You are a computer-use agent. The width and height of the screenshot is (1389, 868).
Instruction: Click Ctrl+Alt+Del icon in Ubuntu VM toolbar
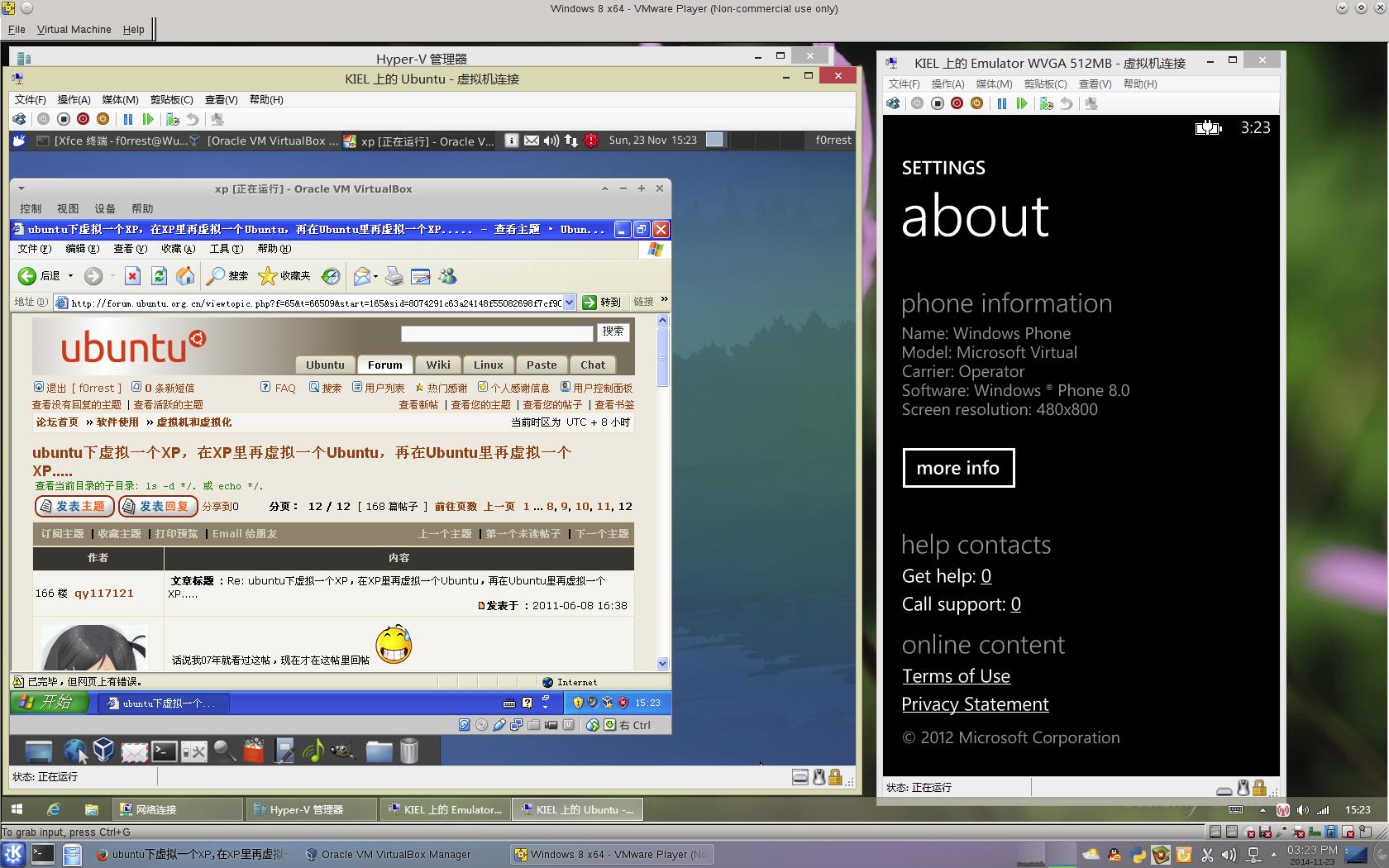click(19, 119)
